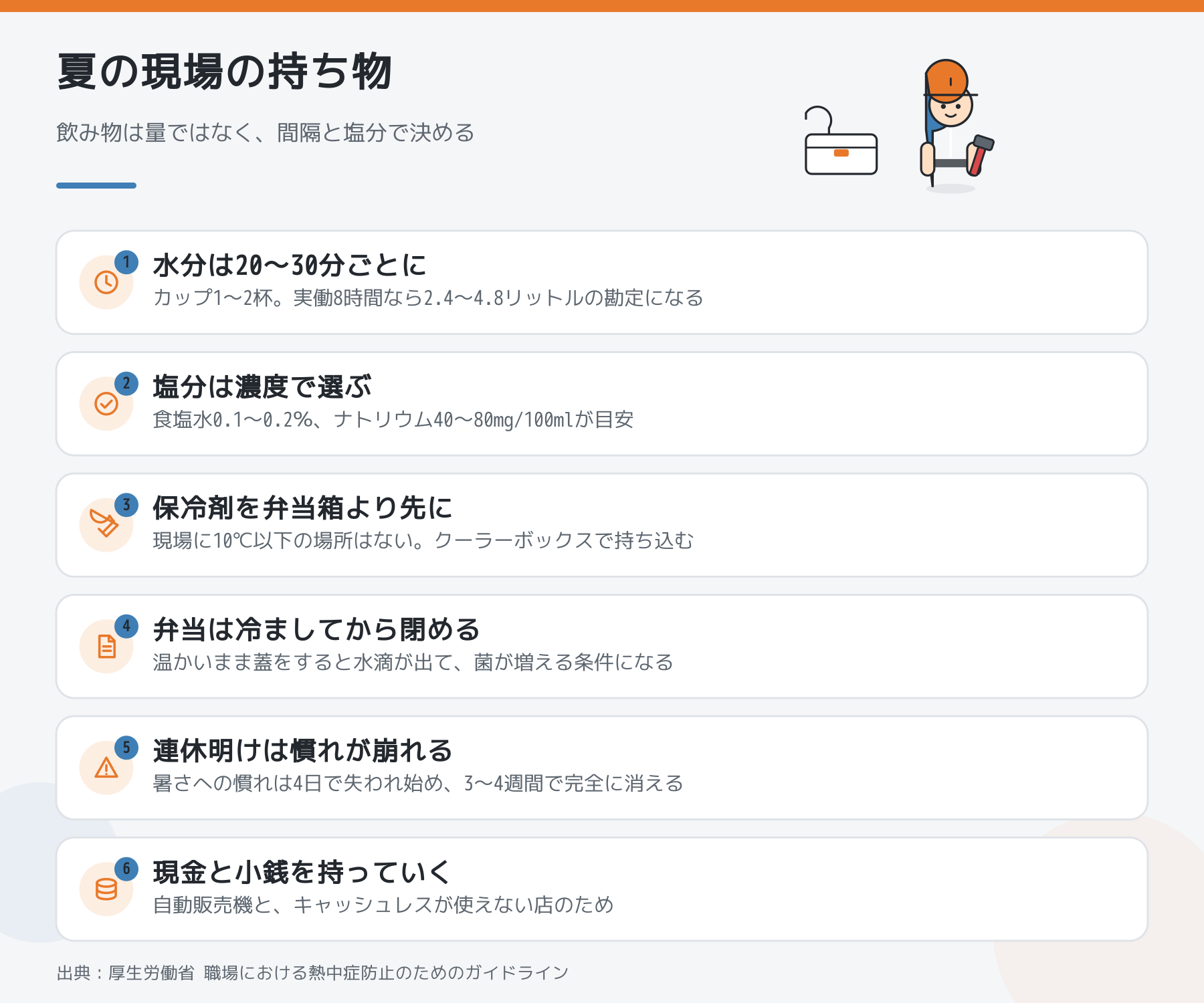The width and height of the screenshot is (1204, 1003).
Task: Click the text 現場に10℃以下の場所はない。クーラーボックスで持ち込む
Action: (x=423, y=540)
